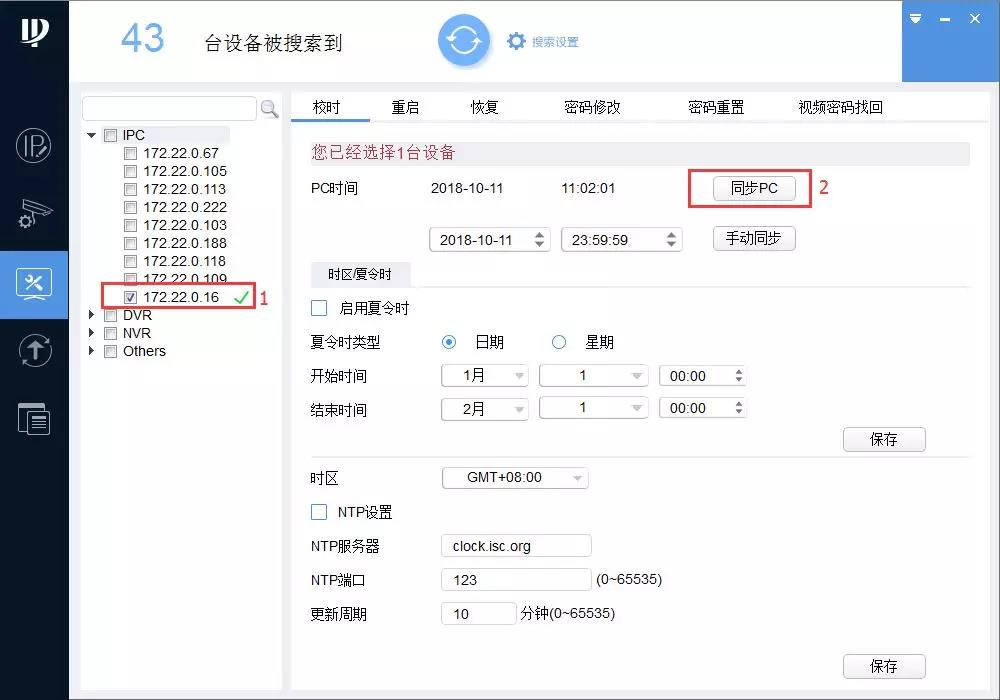Click the 手动同步 button
1000x700 pixels.
point(754,238)
